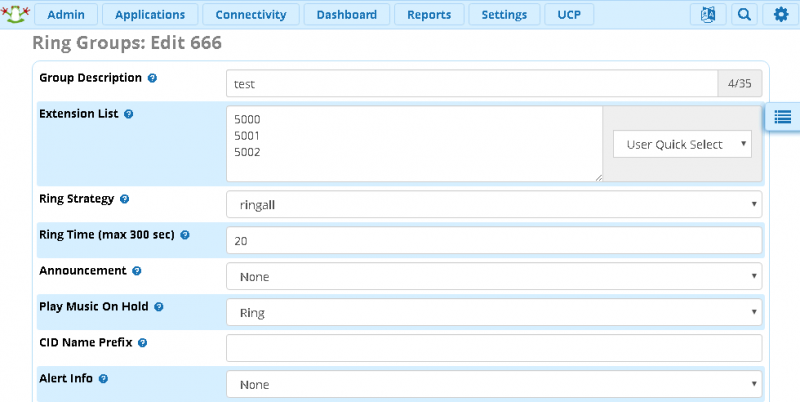The image size is (800, 402).
Task: Show help for Alert Info
Action: click(x=103, y=379)
